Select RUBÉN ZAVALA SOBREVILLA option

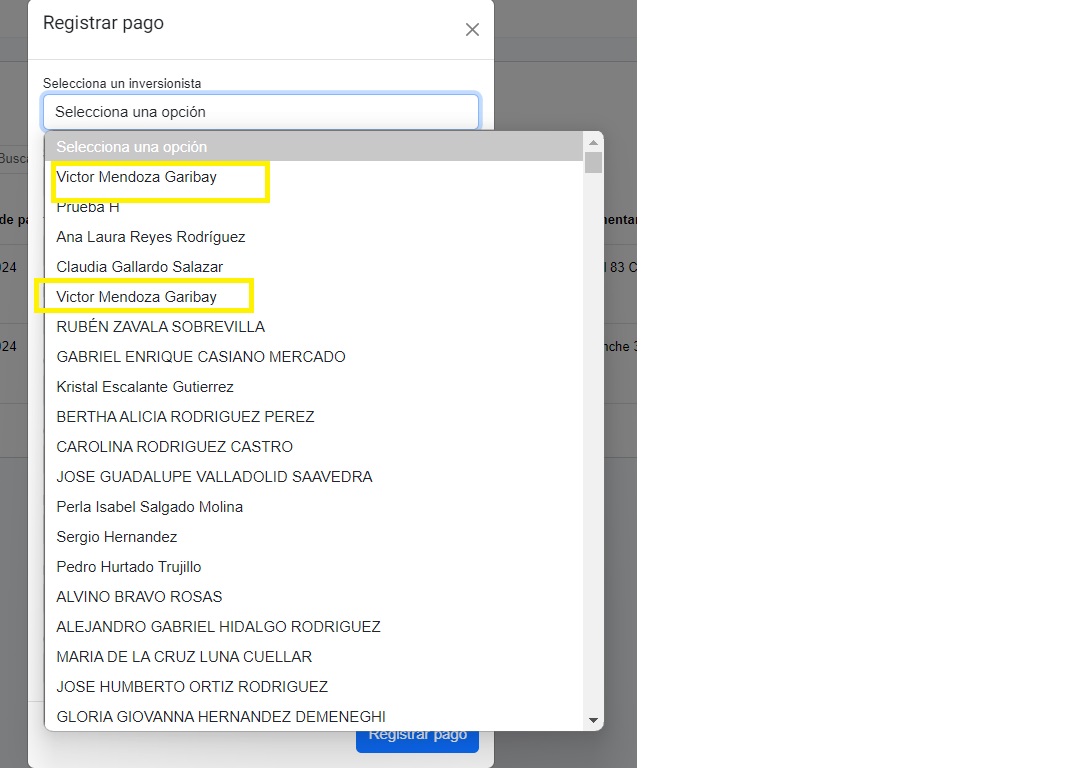tap(161, 327)
